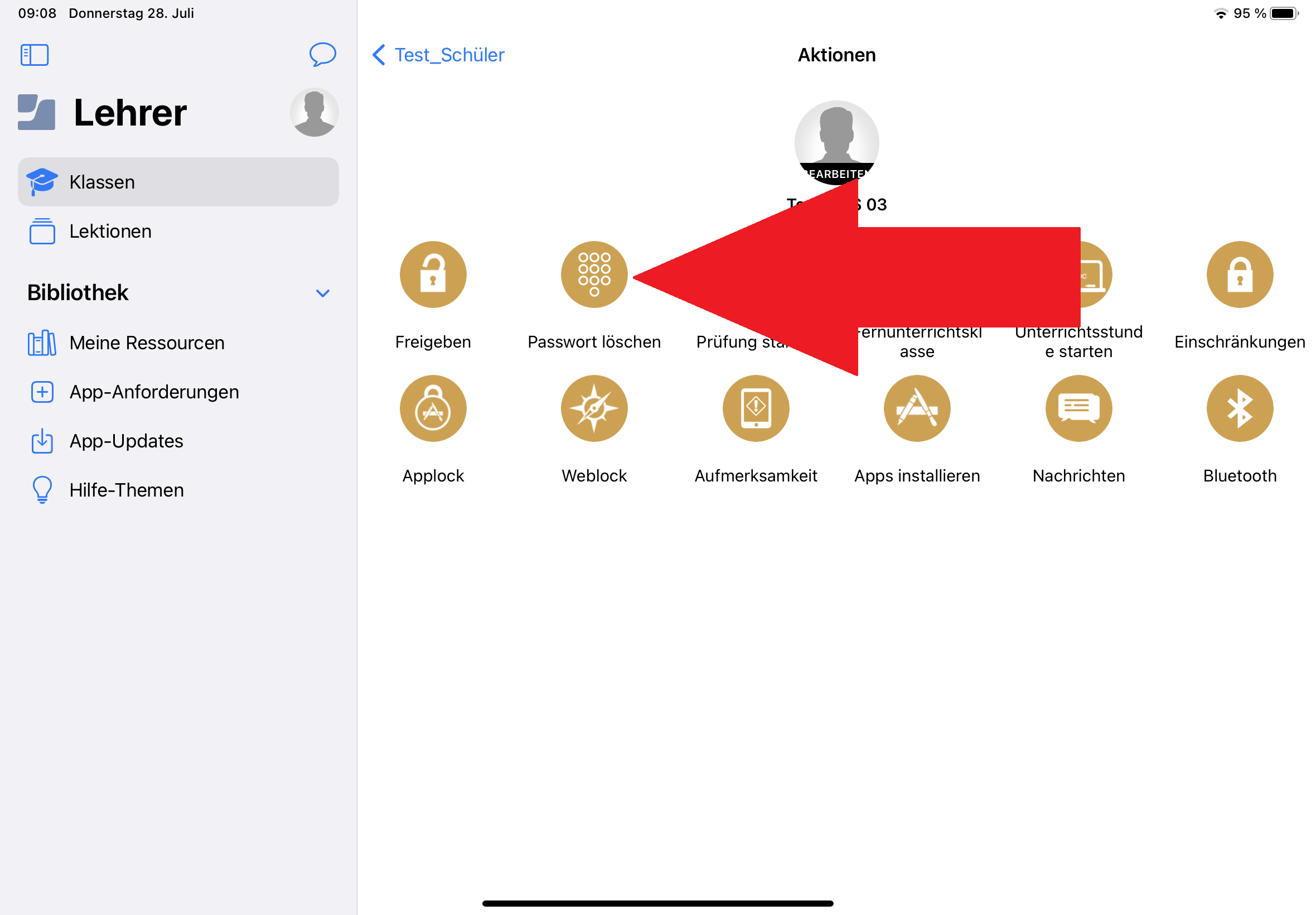This screenshot has height=915, width=1316.
Task: Click the Meine Ressourcen books icon
Action: (x=42, y=343)
